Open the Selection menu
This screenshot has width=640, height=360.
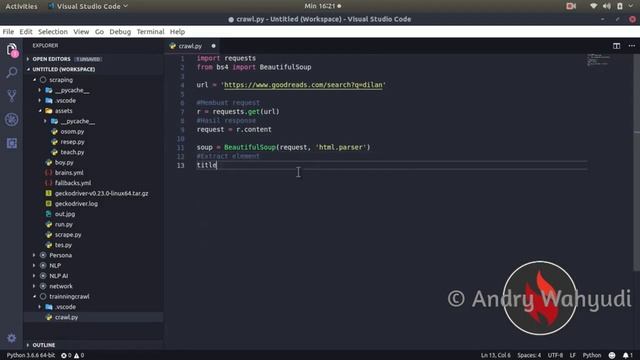click(x=53, y=32)
